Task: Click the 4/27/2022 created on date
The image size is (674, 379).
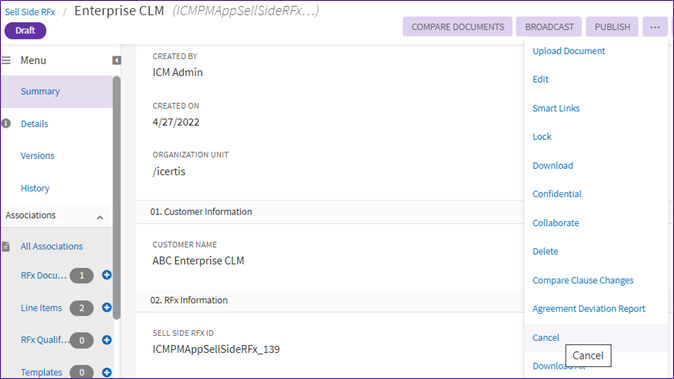Action: [x=176, y=122]
